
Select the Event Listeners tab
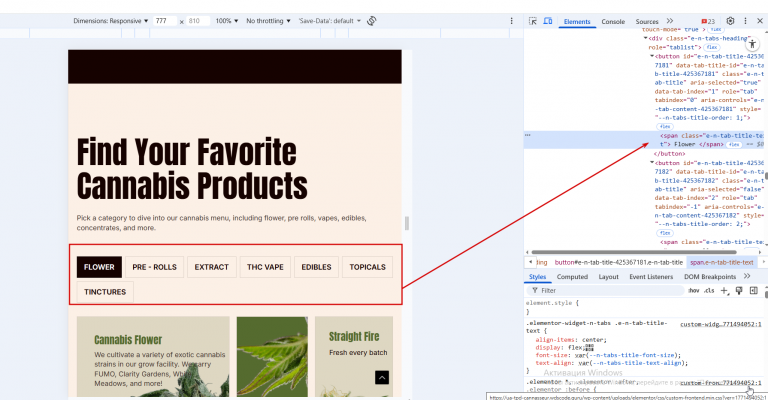[x=651, y=277]
